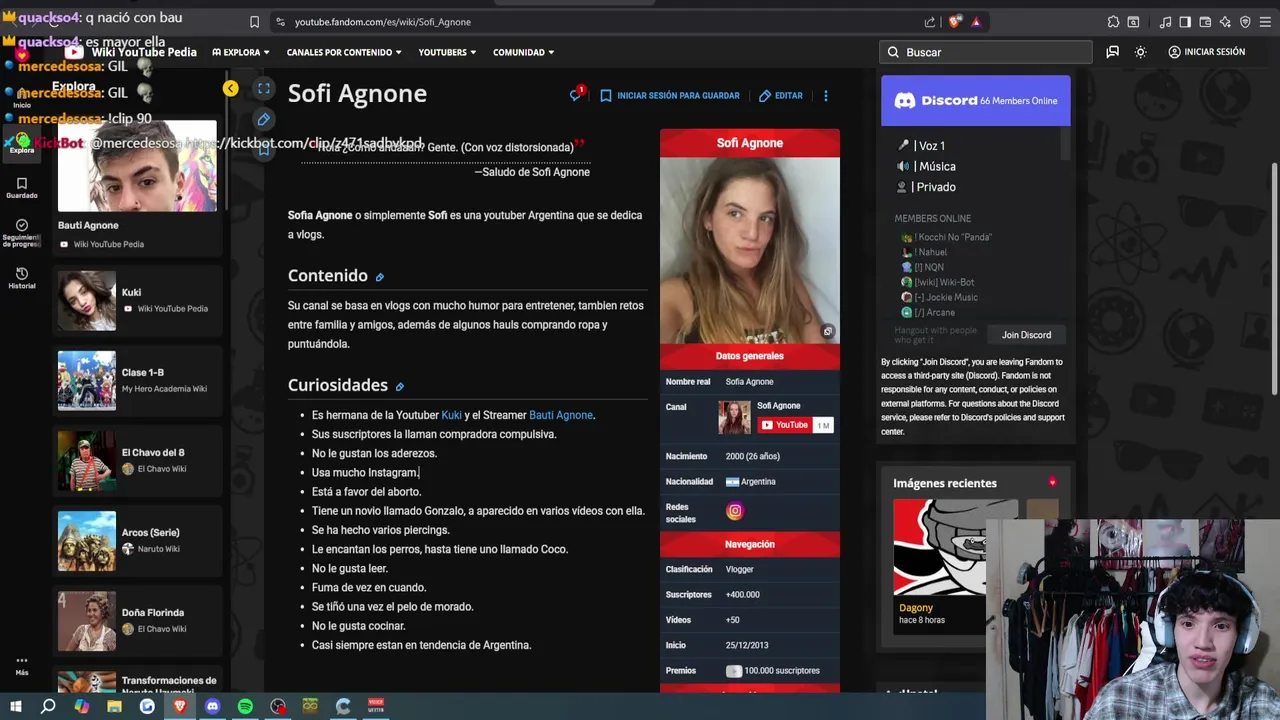The height and width of the screenshot is (720, 1280).
Task: Toggle light/dark theme sun icon
Action: (1140, 52)
